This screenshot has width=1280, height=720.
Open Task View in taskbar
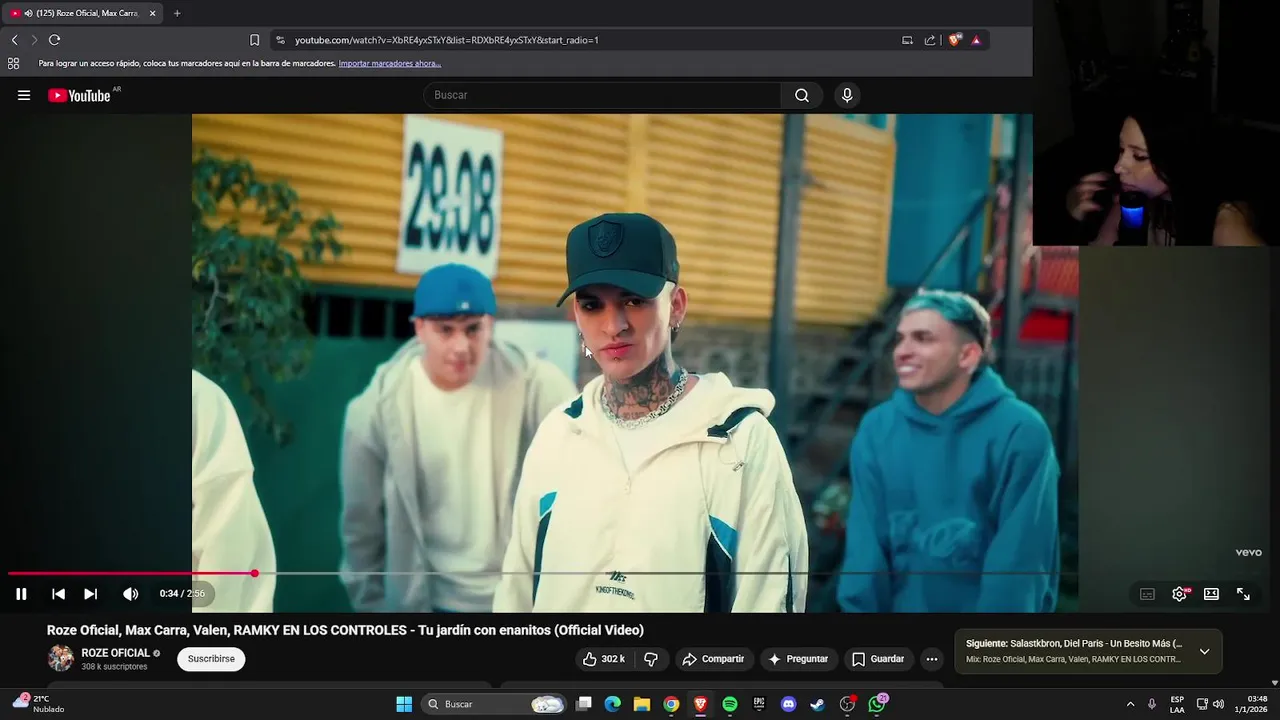point(584,704)
